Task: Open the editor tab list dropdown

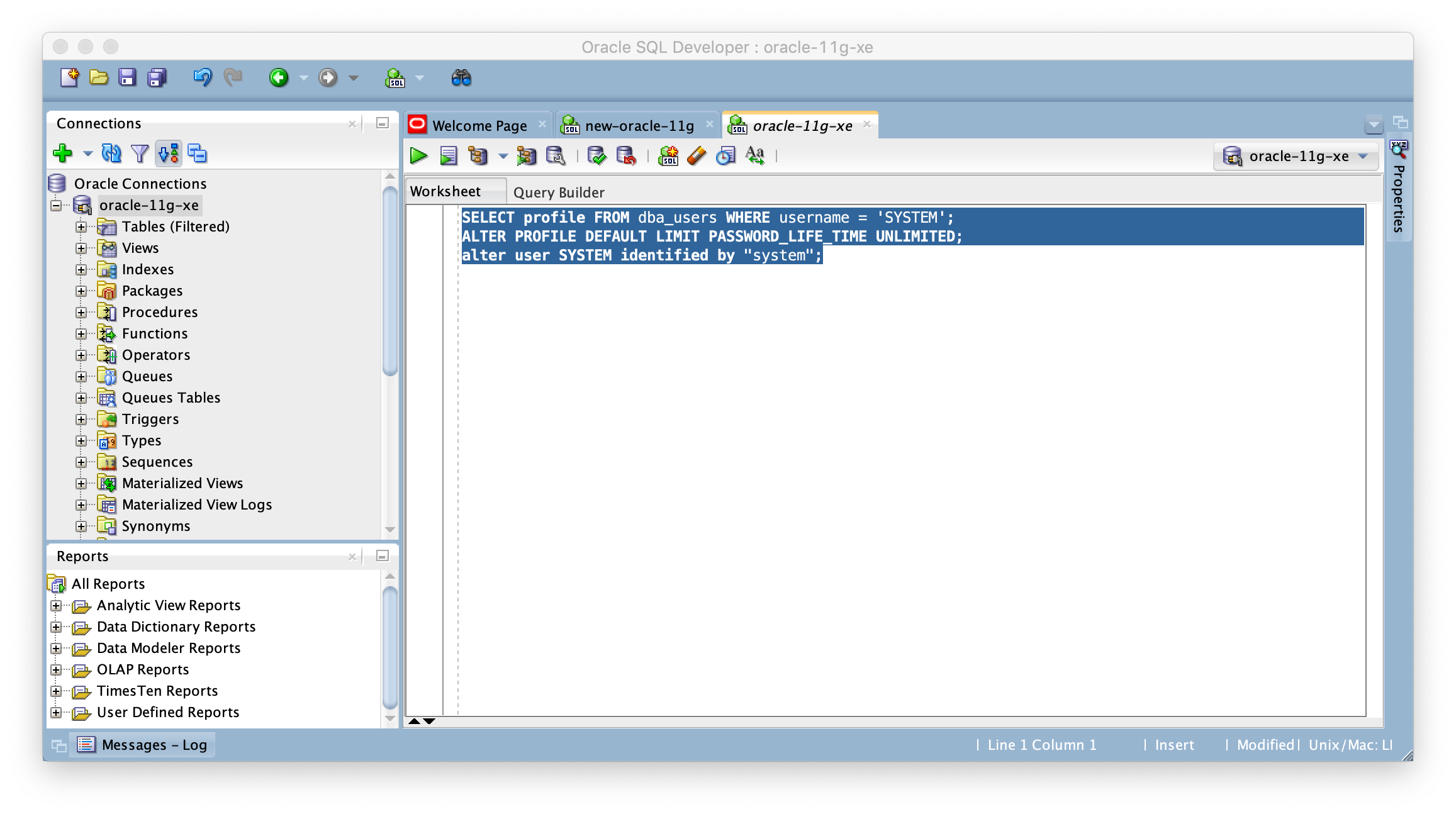Action: [1374, 124]
